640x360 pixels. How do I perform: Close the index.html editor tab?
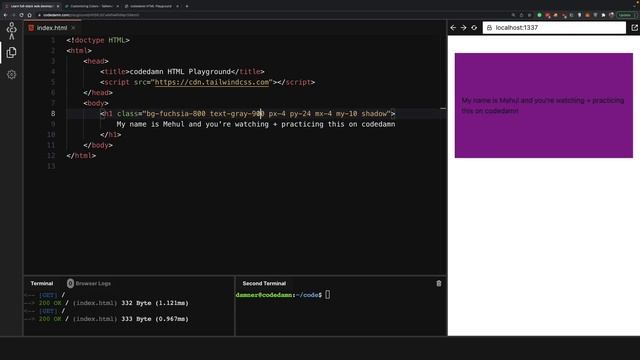coord(73,28)
